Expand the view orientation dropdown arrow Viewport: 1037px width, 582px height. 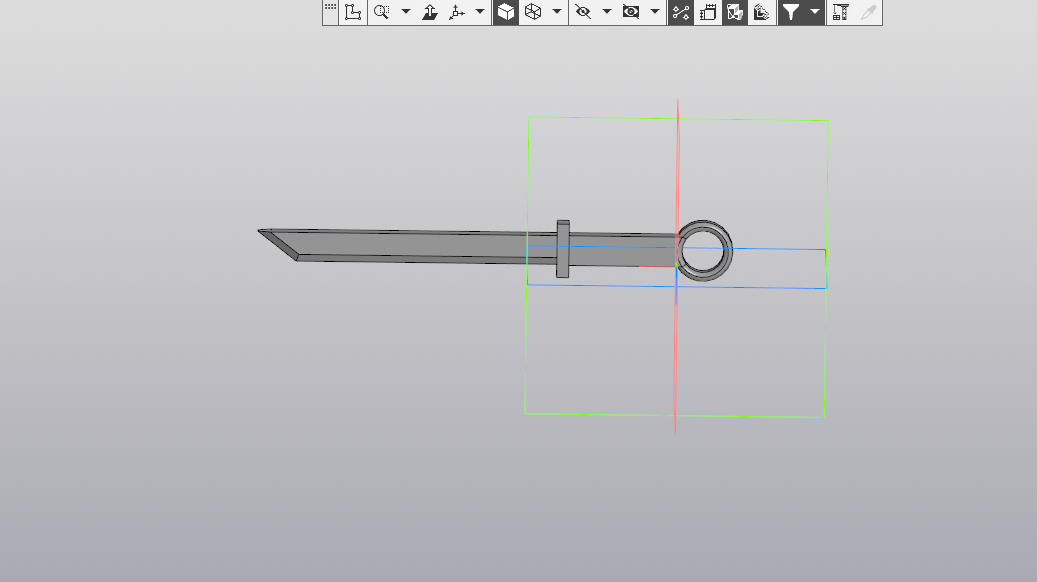480,12
